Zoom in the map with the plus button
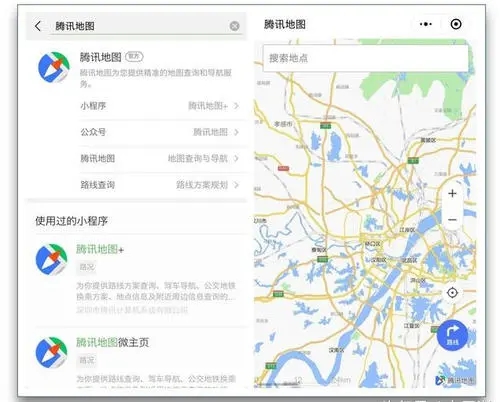500x402 pixels. [x=452, y=193]
